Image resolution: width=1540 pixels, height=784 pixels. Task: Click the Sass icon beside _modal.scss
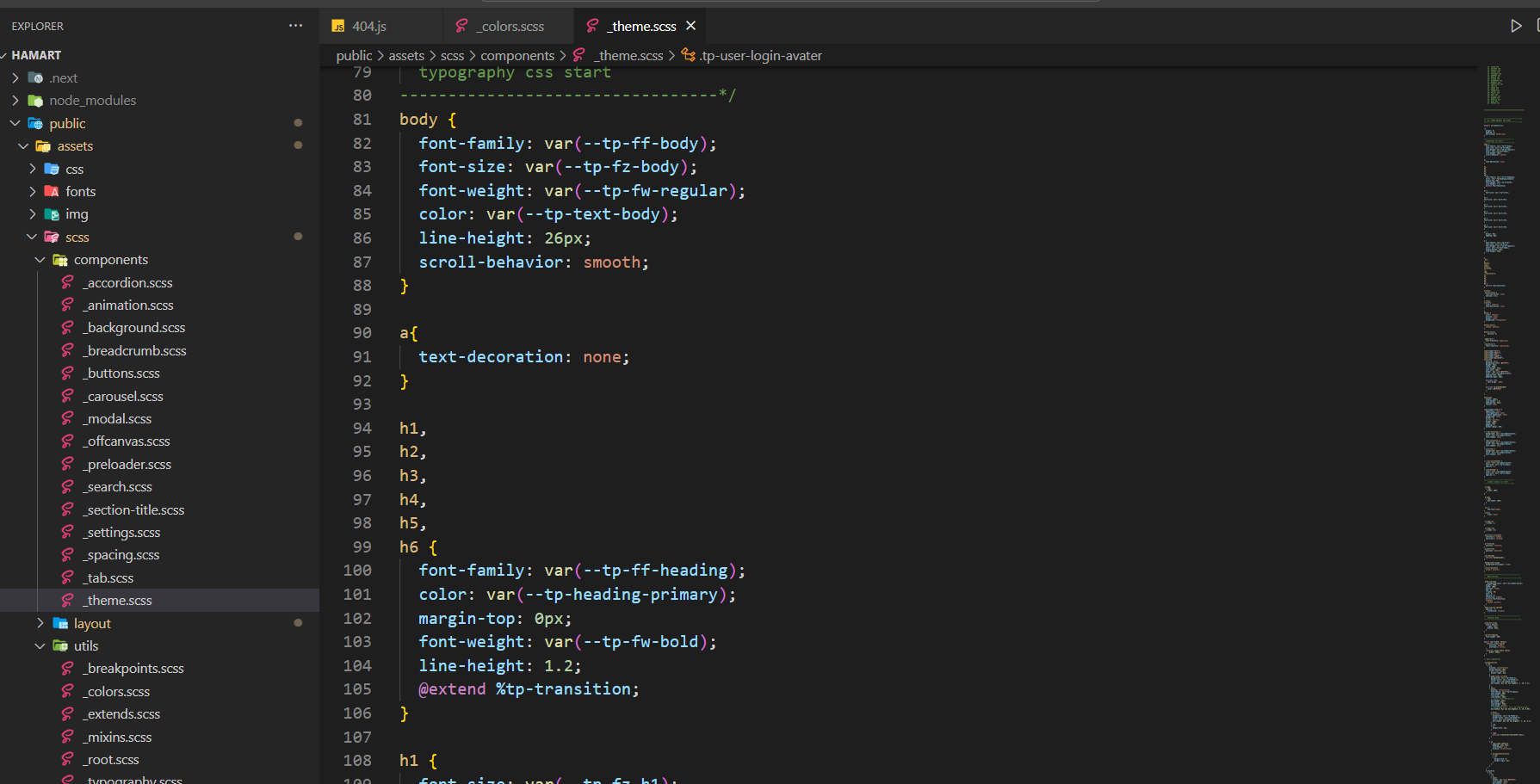click(x=67, y=418)
